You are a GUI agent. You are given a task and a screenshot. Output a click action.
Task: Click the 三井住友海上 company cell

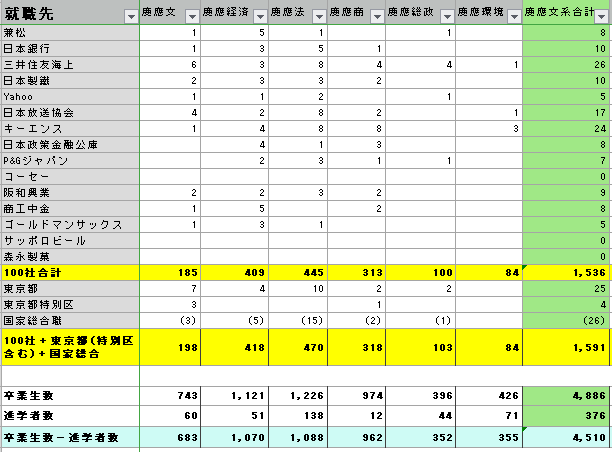69,65
